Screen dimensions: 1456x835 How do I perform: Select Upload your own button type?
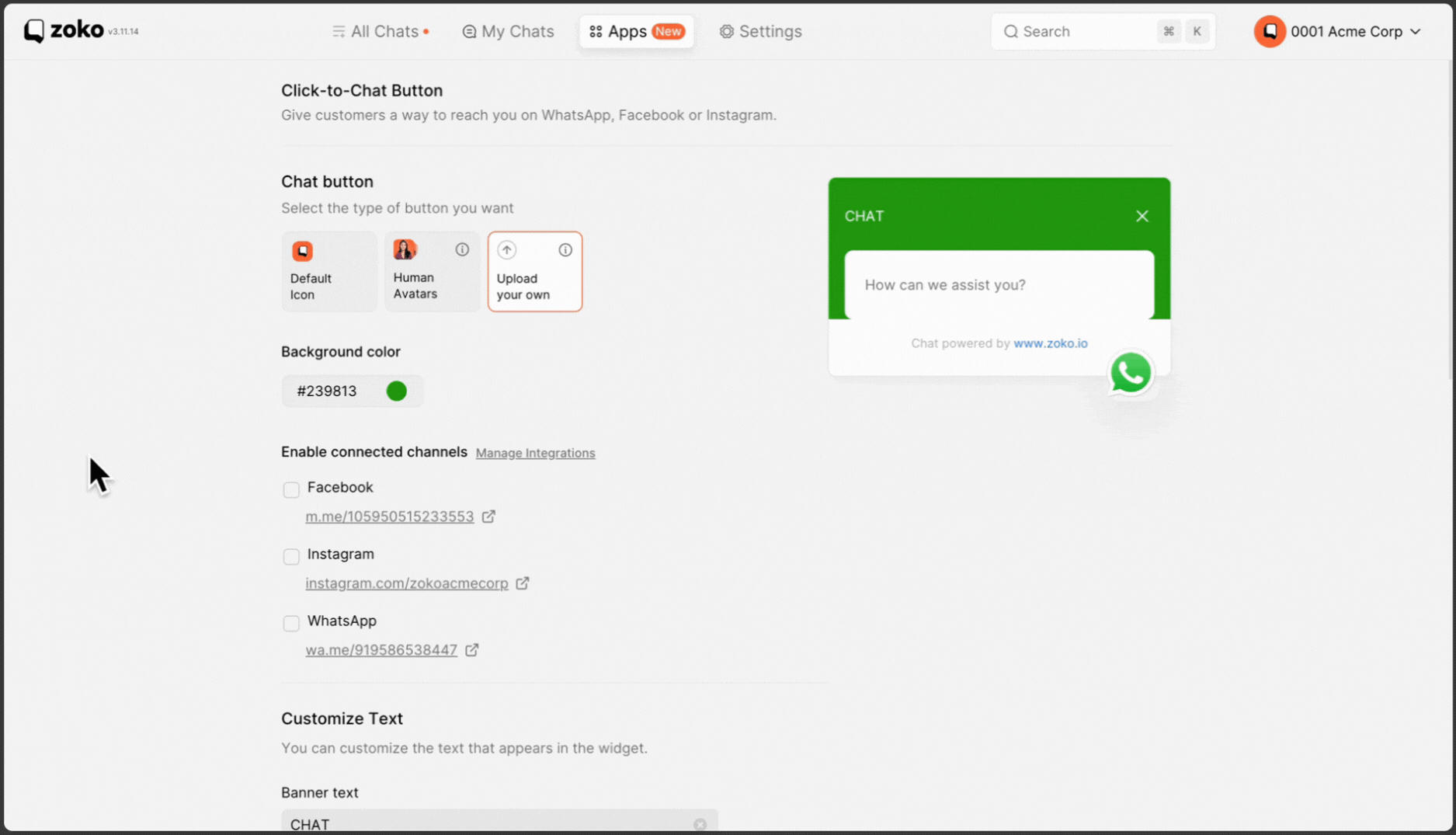[x=535, y=271]
